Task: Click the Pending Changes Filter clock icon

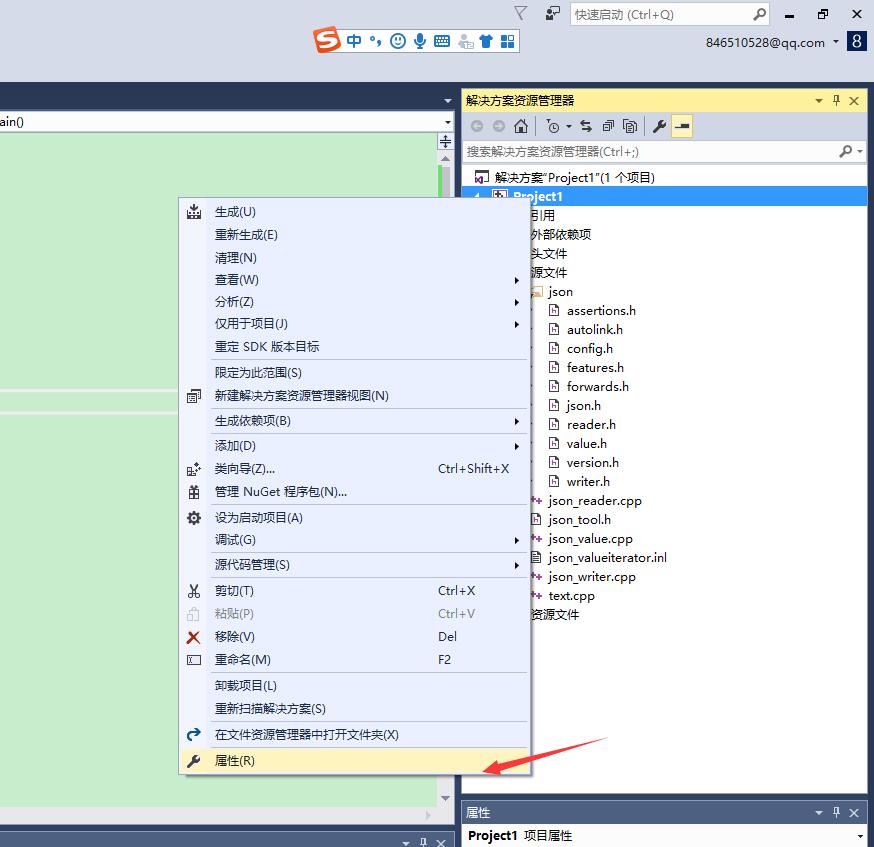Action: pyautogui.click(x=555, y=126)
